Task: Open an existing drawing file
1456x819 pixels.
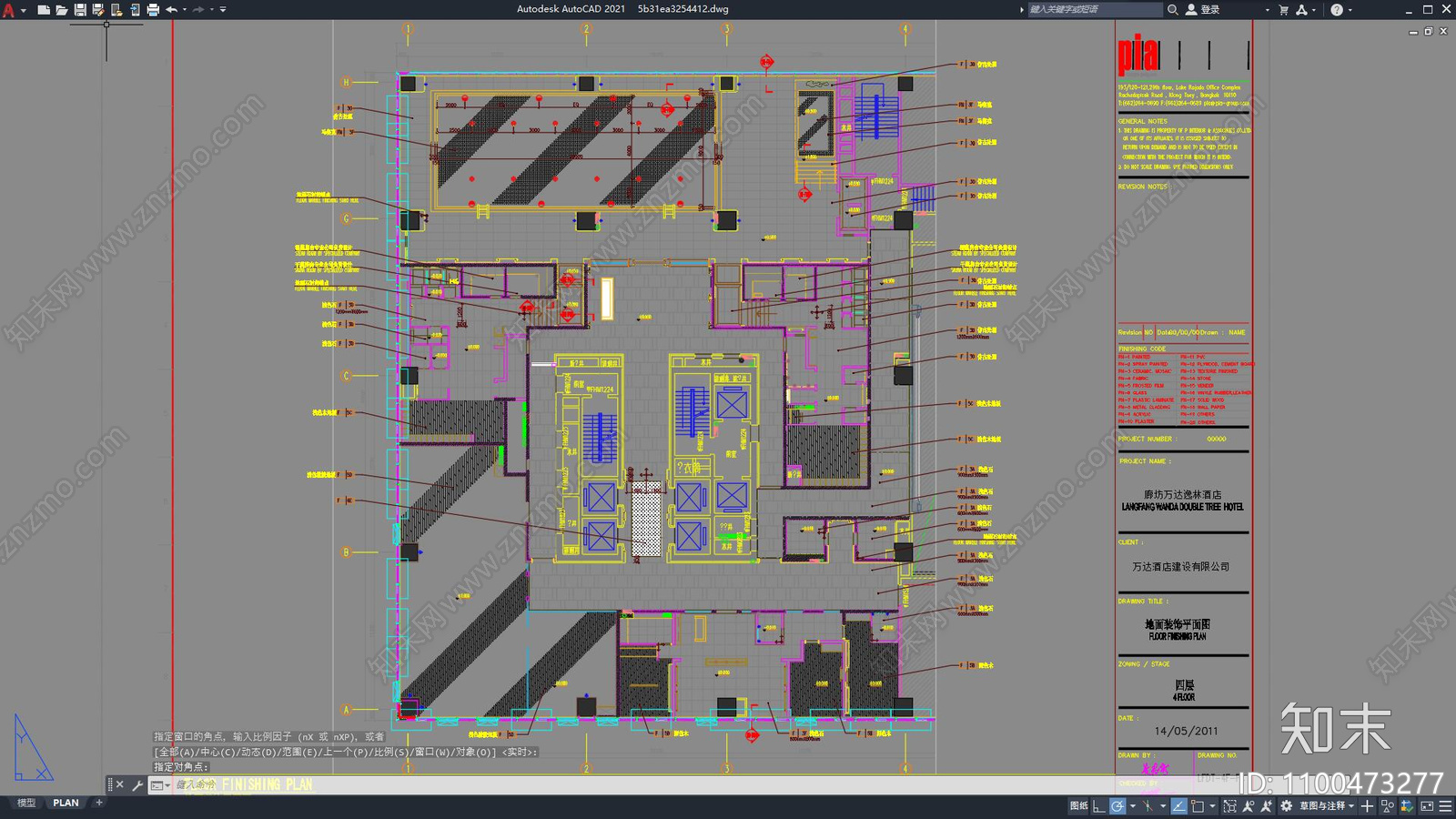Action: tap(62, 10)
